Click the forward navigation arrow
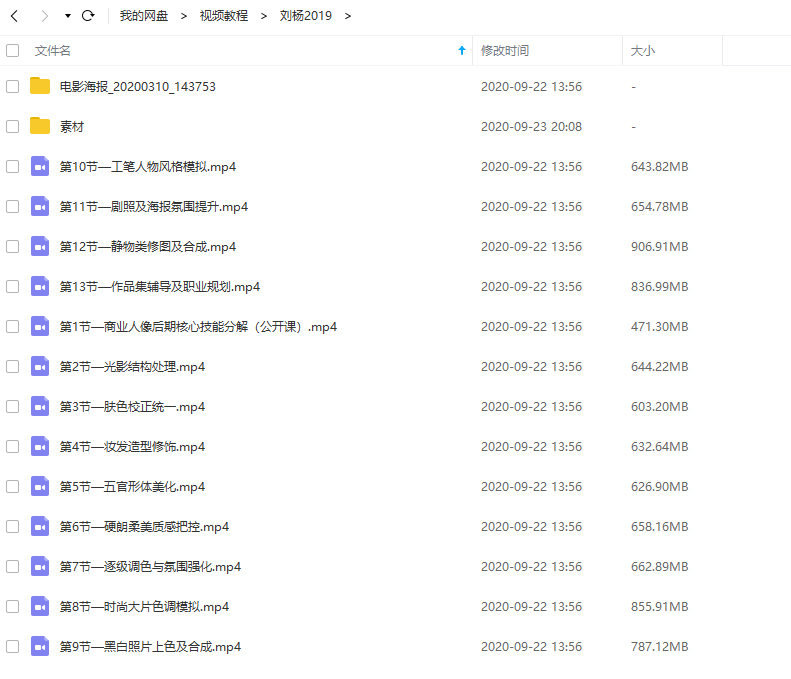The width and height of the screenshot is (791, 679). (x=43, y=16)
